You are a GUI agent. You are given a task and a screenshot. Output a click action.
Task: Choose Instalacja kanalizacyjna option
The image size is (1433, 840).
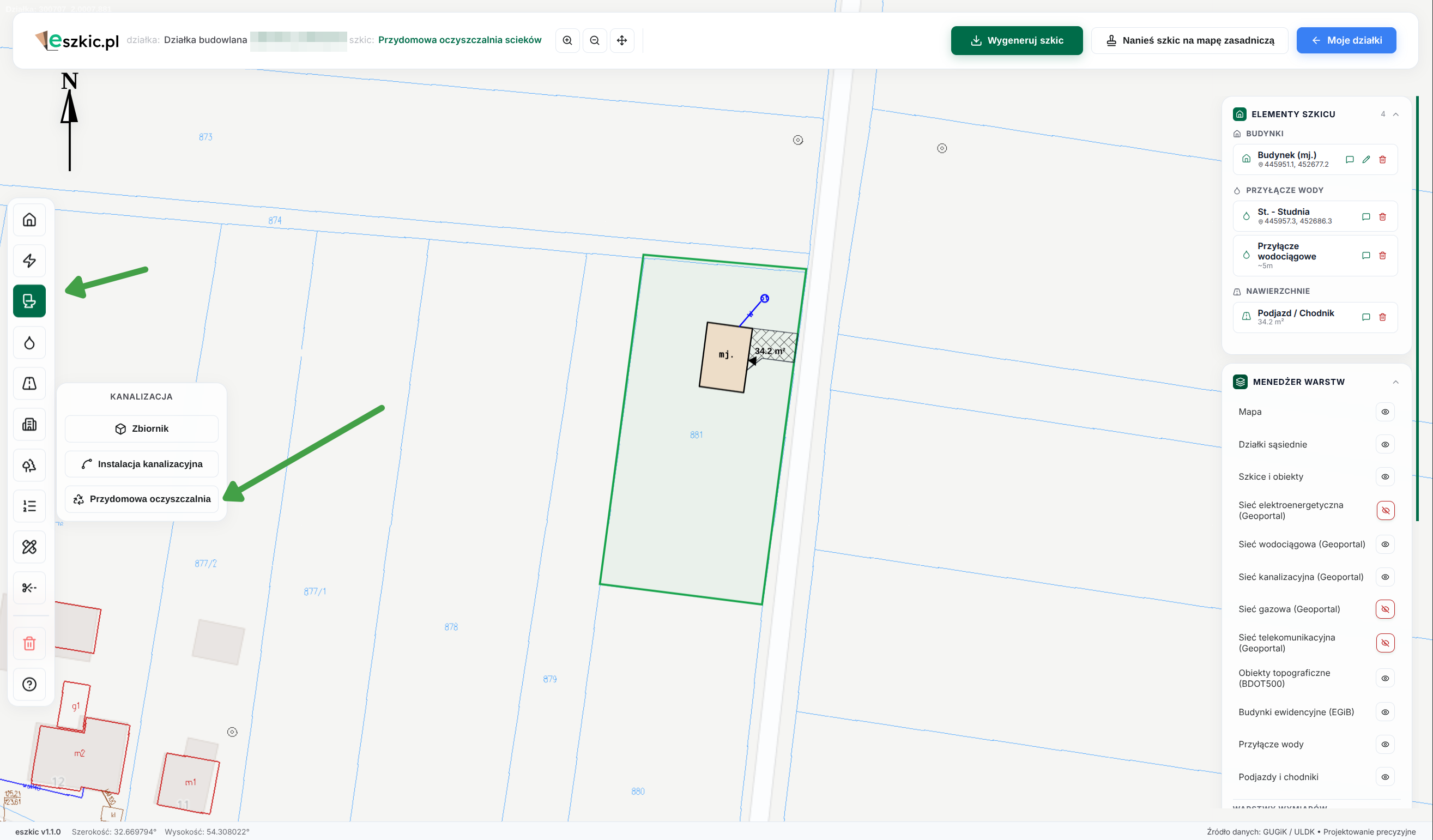coord(142,464)
